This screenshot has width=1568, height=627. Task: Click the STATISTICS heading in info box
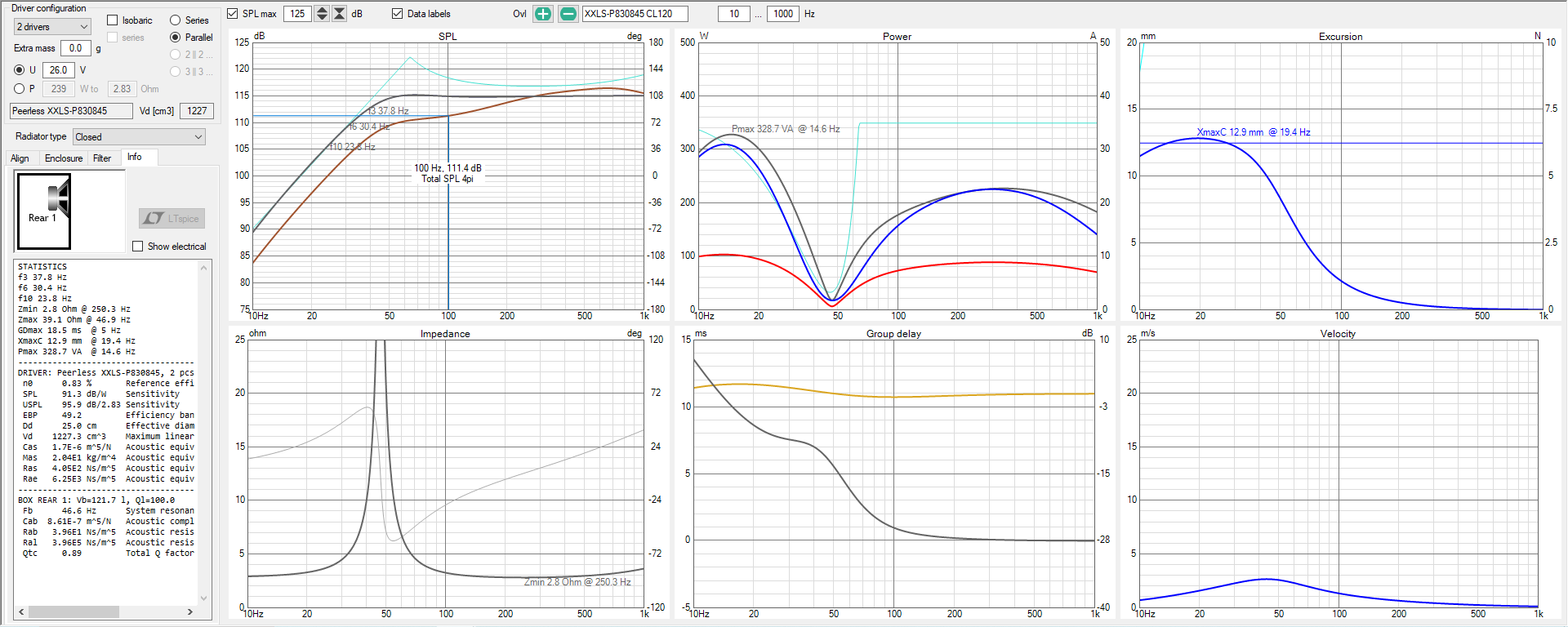pyautogui.click(x=42, y=267)
